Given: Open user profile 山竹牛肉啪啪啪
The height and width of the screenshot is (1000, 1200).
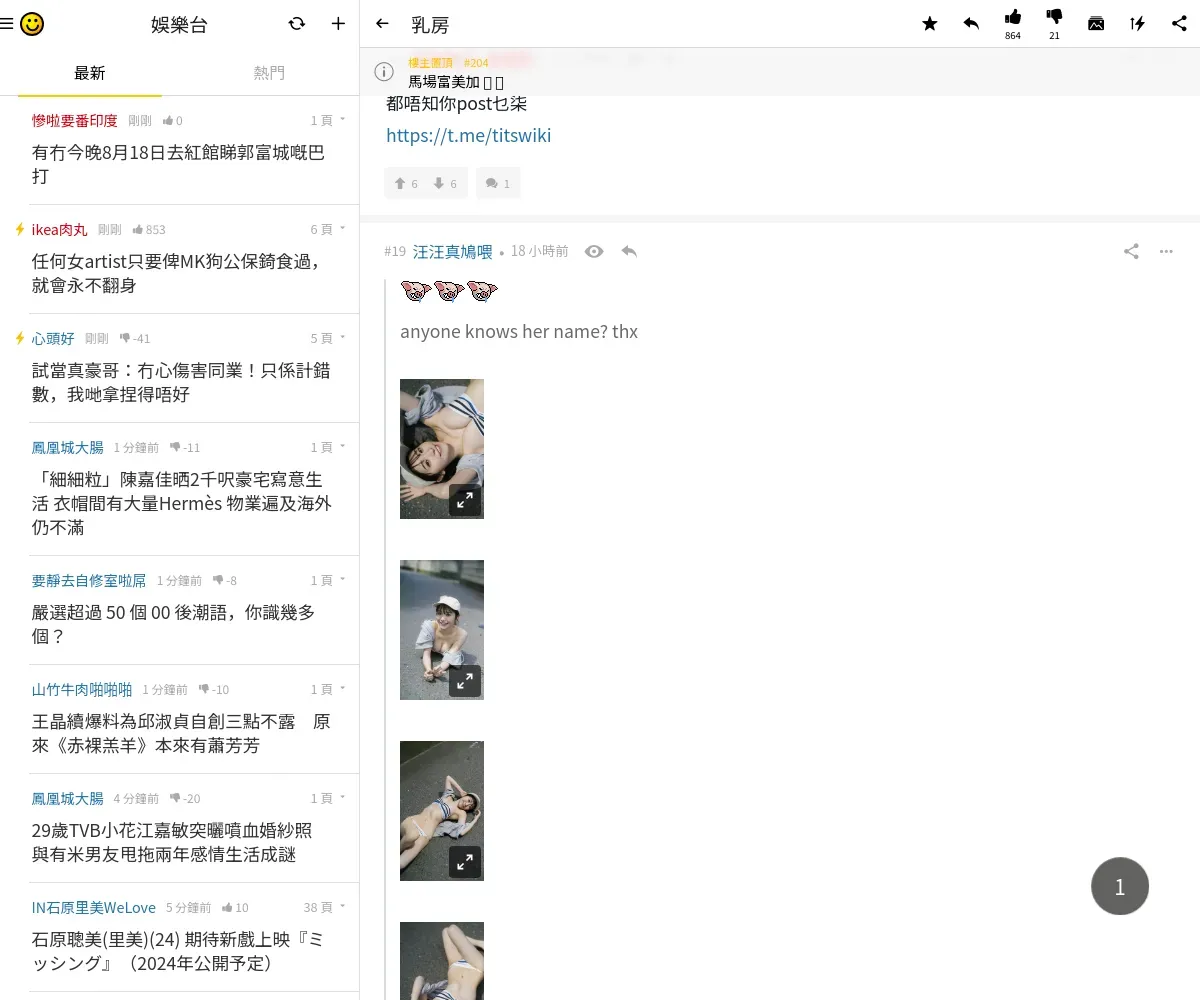Looking at the screenshot, I should (82, 689).
